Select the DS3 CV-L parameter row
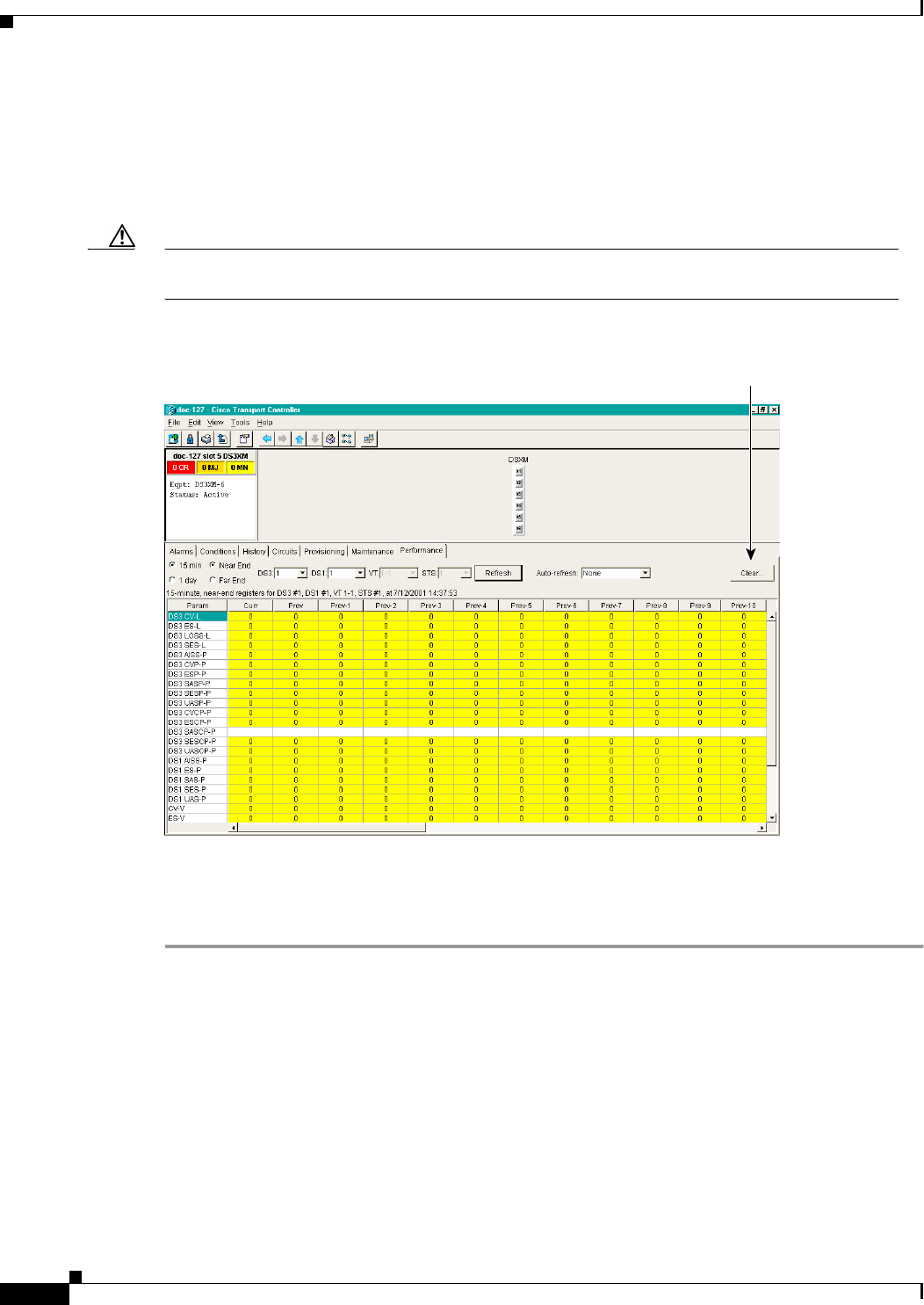 tap(197, 616)
